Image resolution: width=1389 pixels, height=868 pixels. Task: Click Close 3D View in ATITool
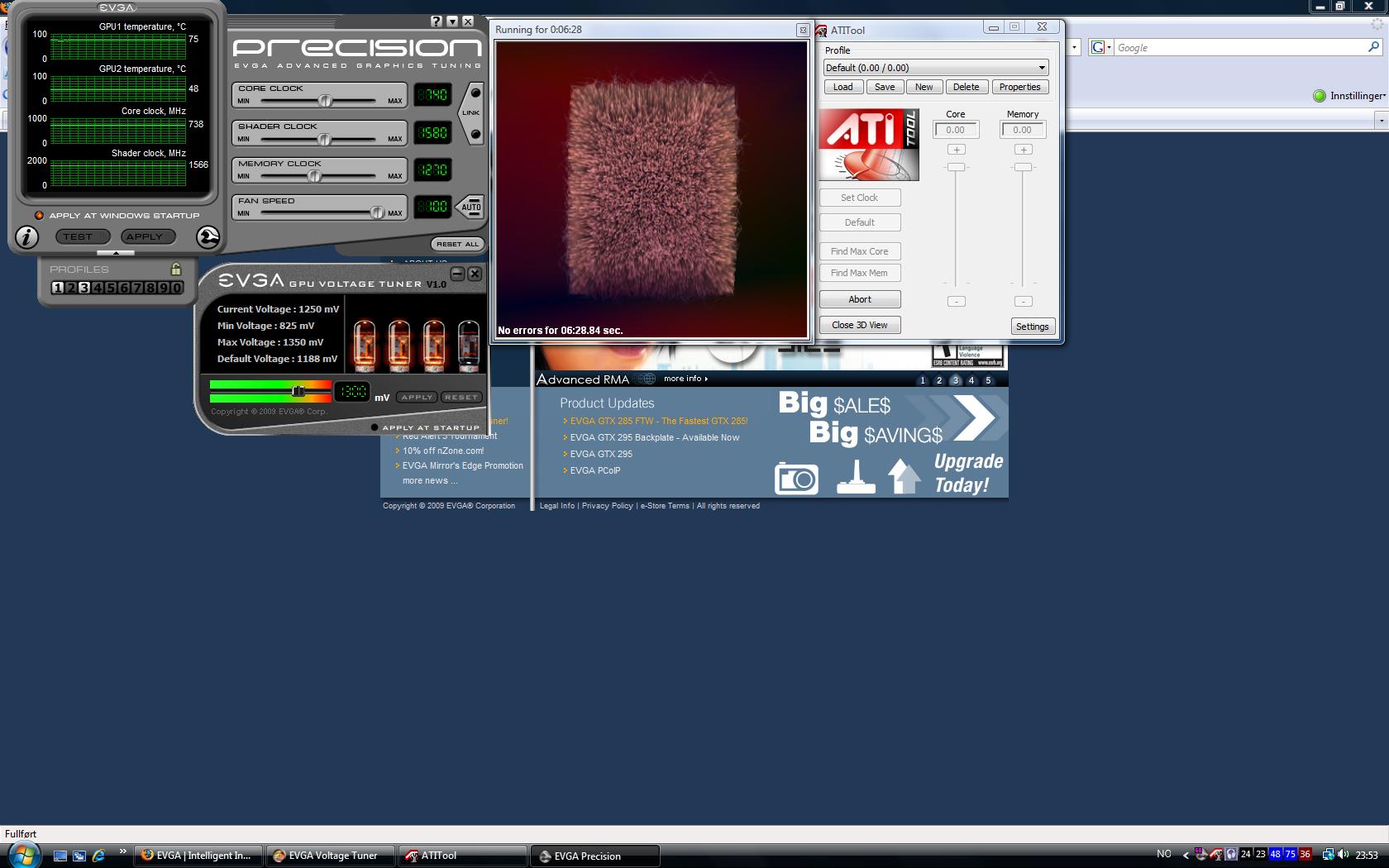pyautogui.click(x=860, y=325)
